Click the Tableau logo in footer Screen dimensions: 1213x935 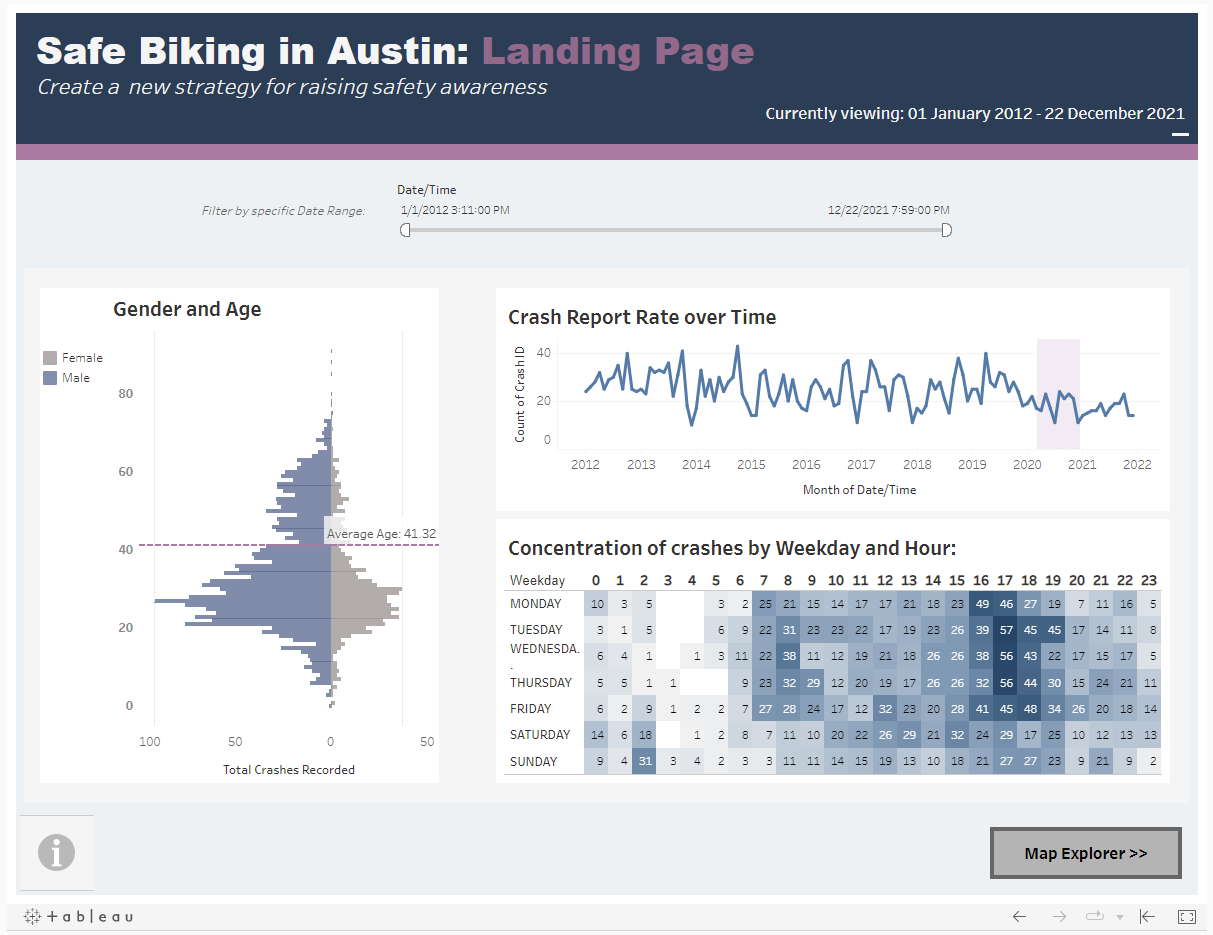[78, 916]
